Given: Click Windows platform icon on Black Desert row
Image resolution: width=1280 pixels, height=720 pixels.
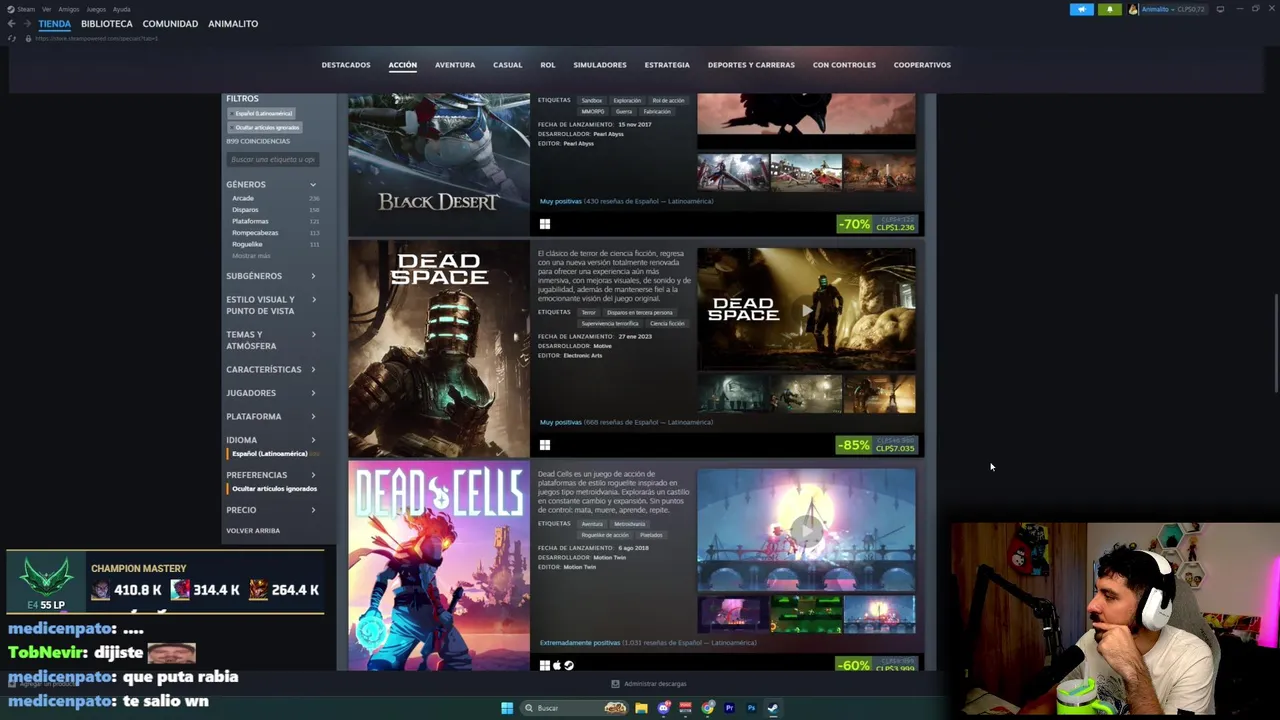Looking at the screenshot, I should (x=545, y=224).
